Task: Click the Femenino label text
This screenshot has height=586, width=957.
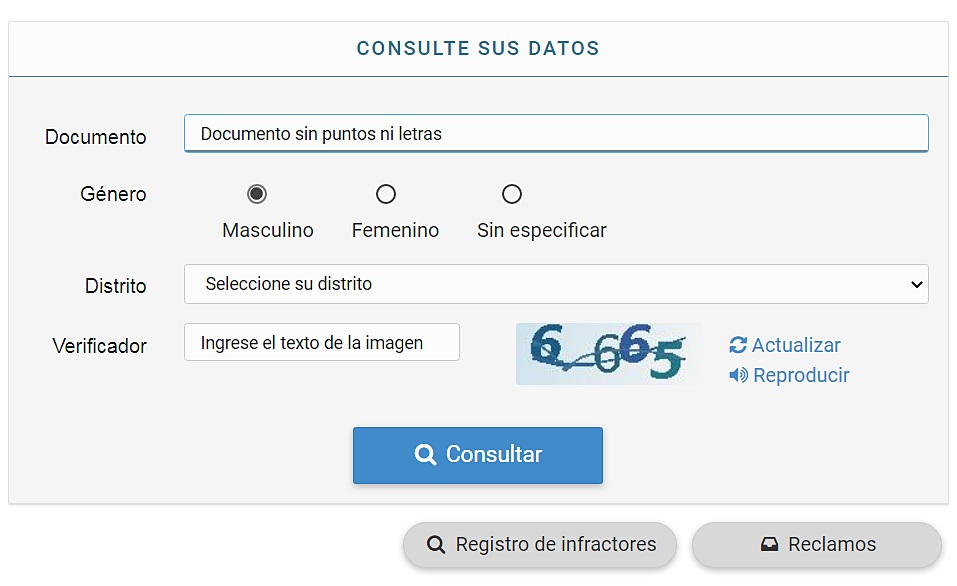Action: (395, 231)
